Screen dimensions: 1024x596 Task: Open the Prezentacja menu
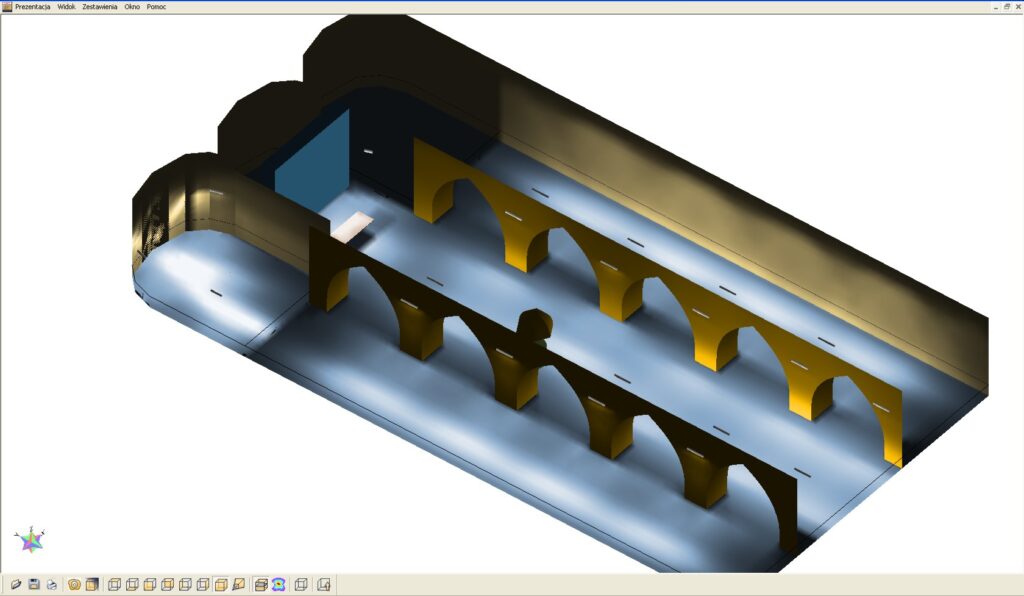pos(33,7)
